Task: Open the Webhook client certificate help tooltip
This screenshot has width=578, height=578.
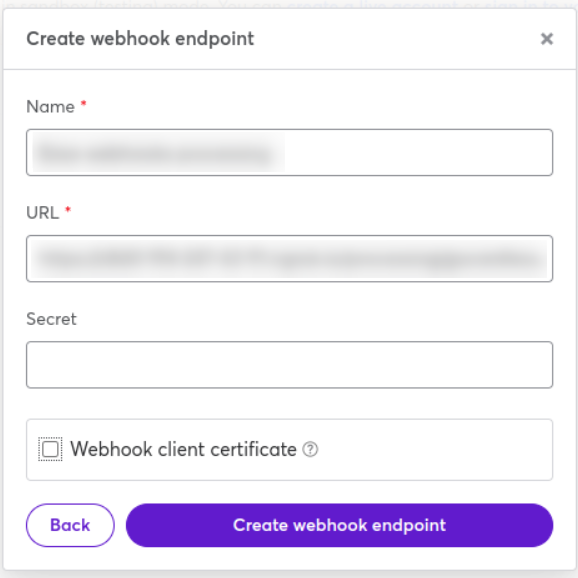Action: pos(310,449)
